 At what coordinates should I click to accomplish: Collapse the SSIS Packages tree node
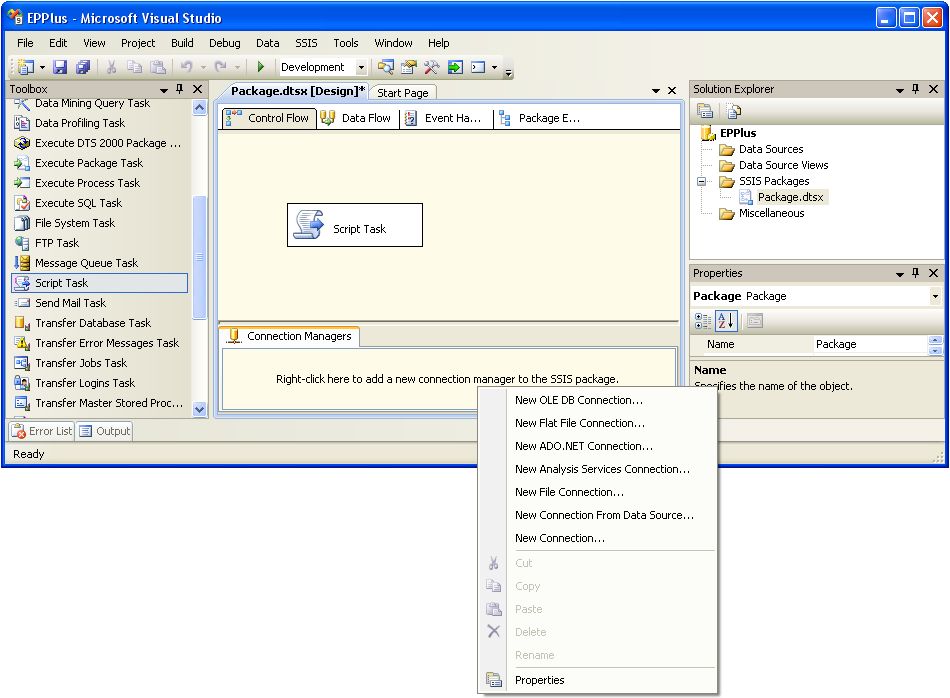tap(703, 182)
